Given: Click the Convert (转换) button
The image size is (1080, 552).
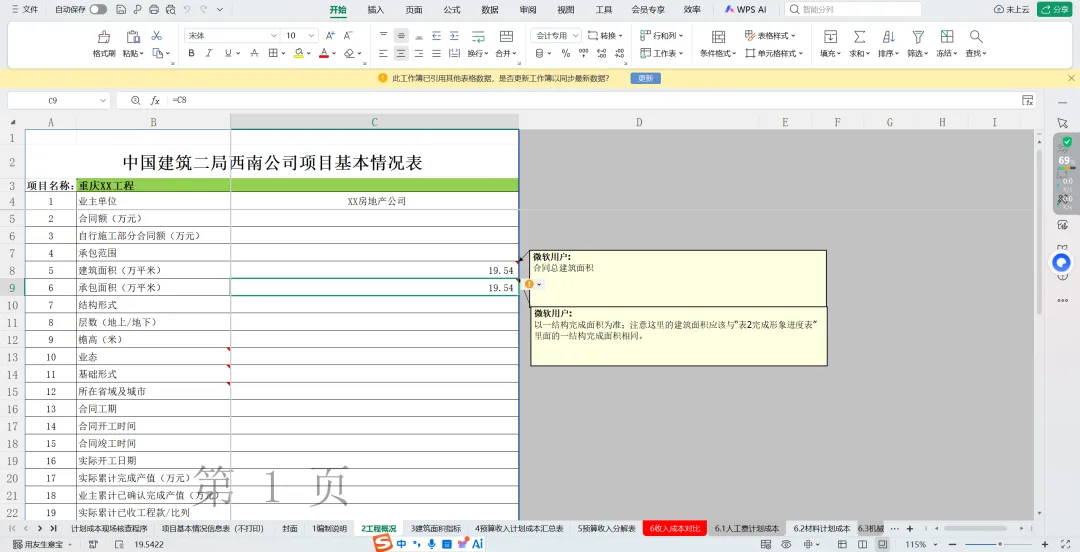Looking at the screenshot, I should point(605,36).
